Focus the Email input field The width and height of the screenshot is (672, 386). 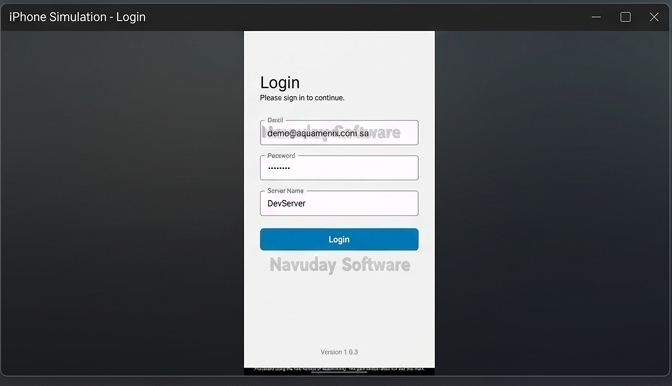[x=339, y=133]
